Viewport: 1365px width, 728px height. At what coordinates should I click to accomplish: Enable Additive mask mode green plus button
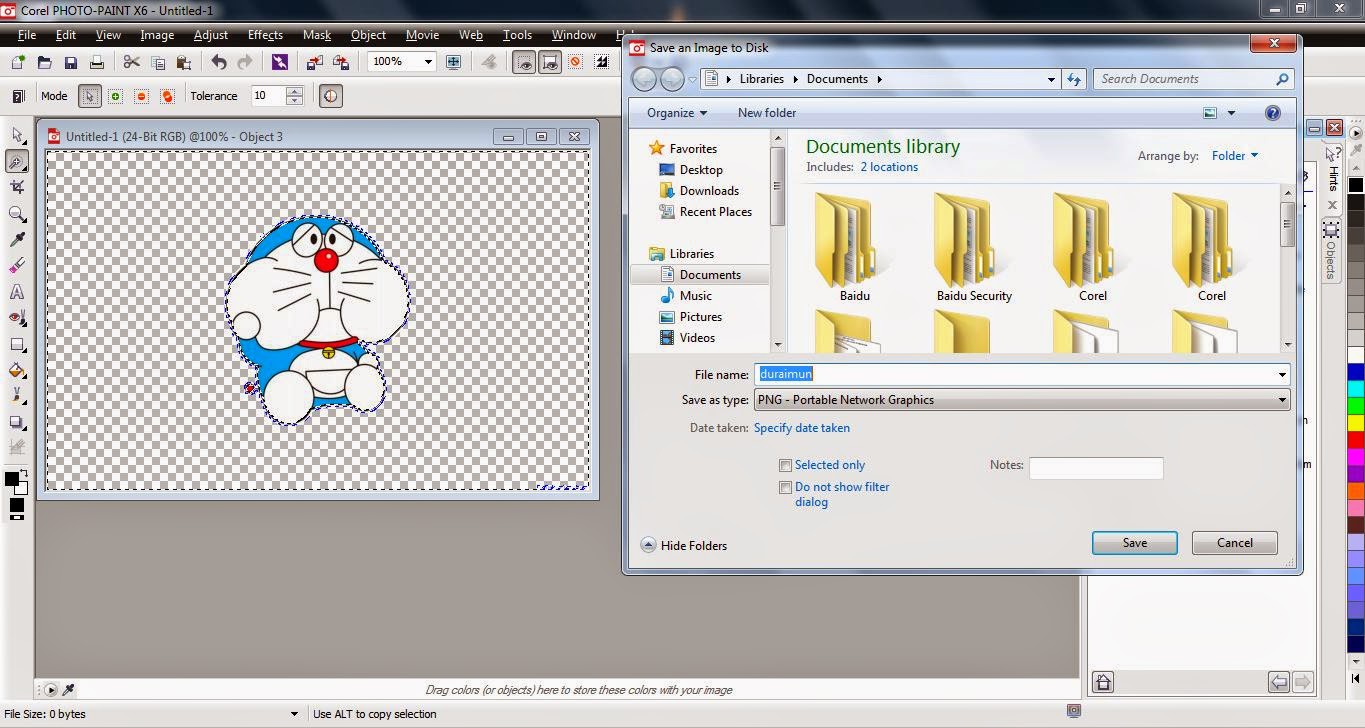116,96
